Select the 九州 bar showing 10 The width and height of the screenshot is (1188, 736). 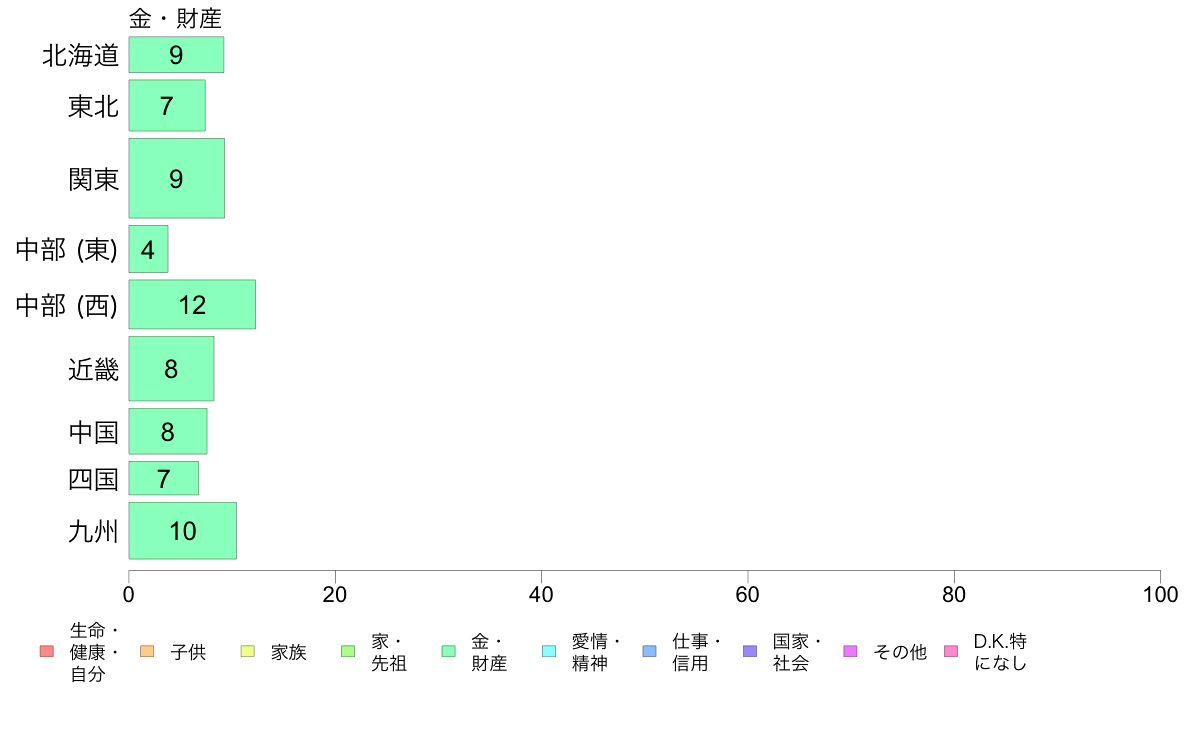point(183,531)
